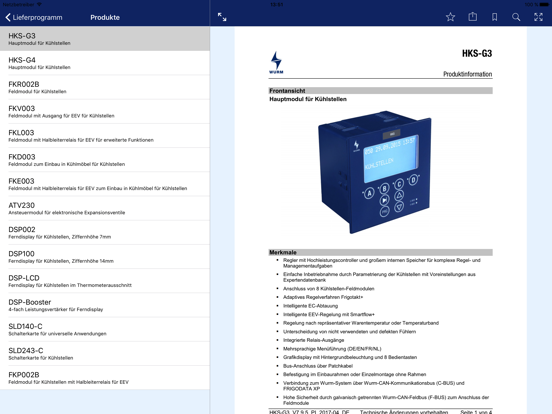
Task: Select HKS-G4 product row
Action: pos(105,63)
